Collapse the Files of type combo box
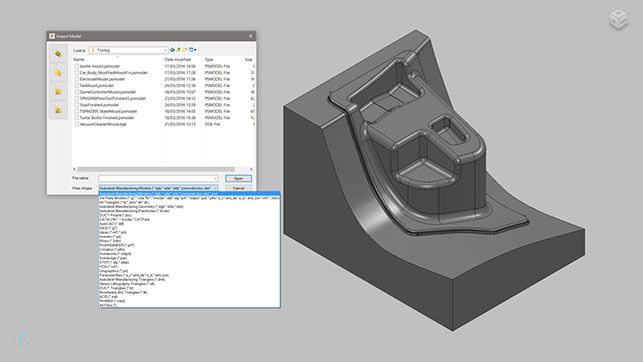643x362 pixels. [215, 188]
